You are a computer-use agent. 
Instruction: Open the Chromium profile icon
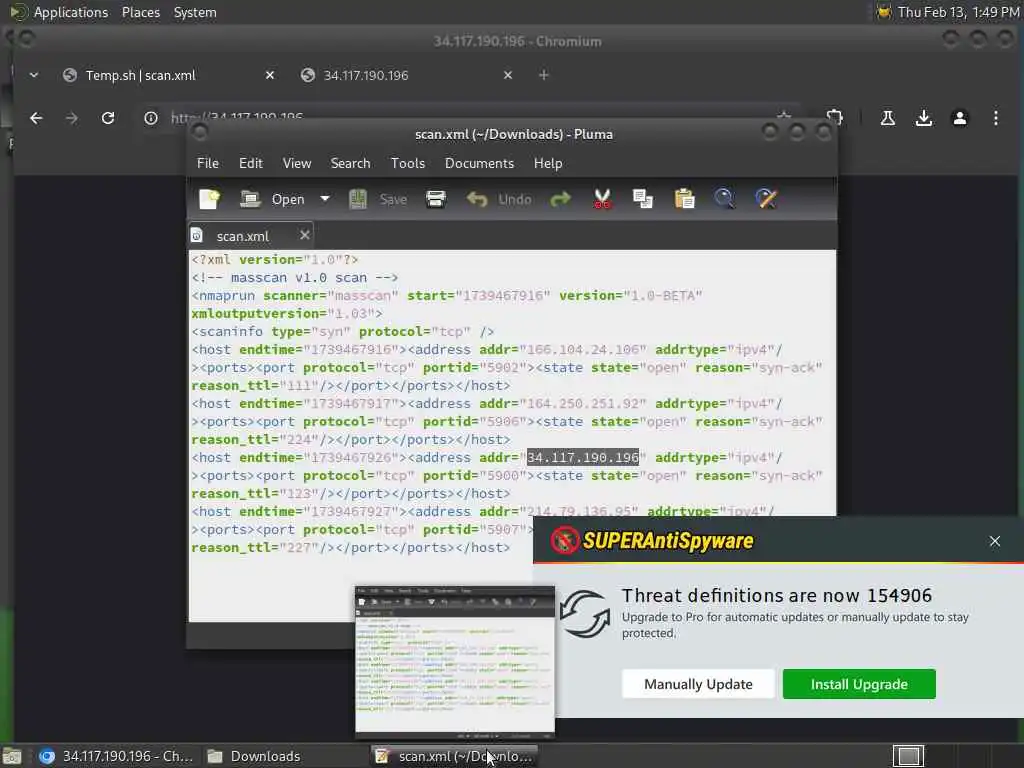click(959, 118)
